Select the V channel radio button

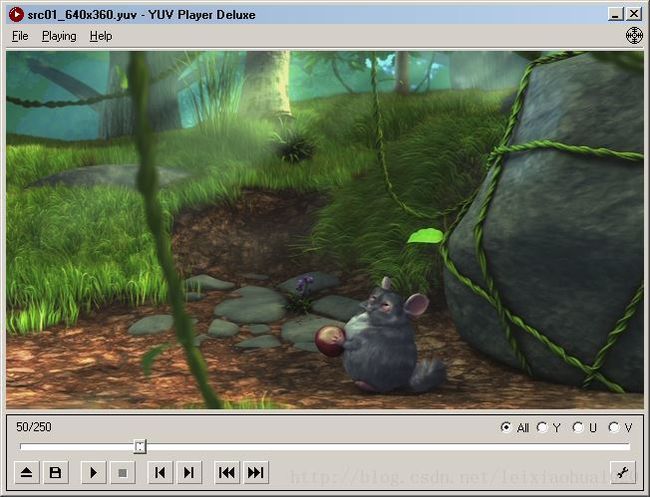(x=614, y=427)
